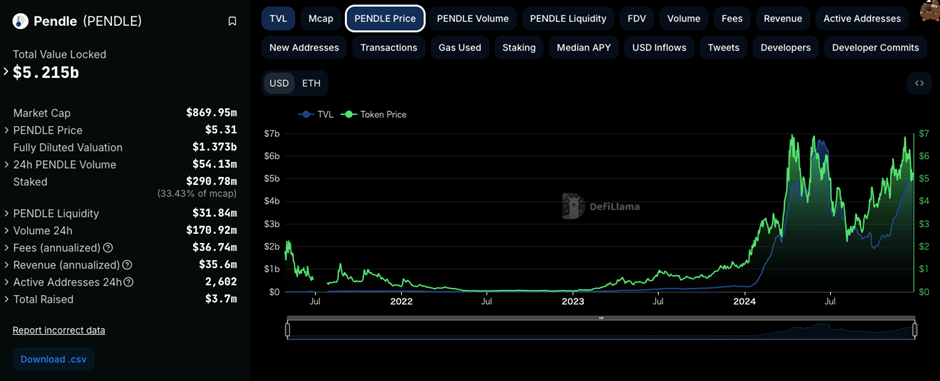The image size is (940, 381).
Task: Click the Download .csv button
Action: (x=53, y=359)
